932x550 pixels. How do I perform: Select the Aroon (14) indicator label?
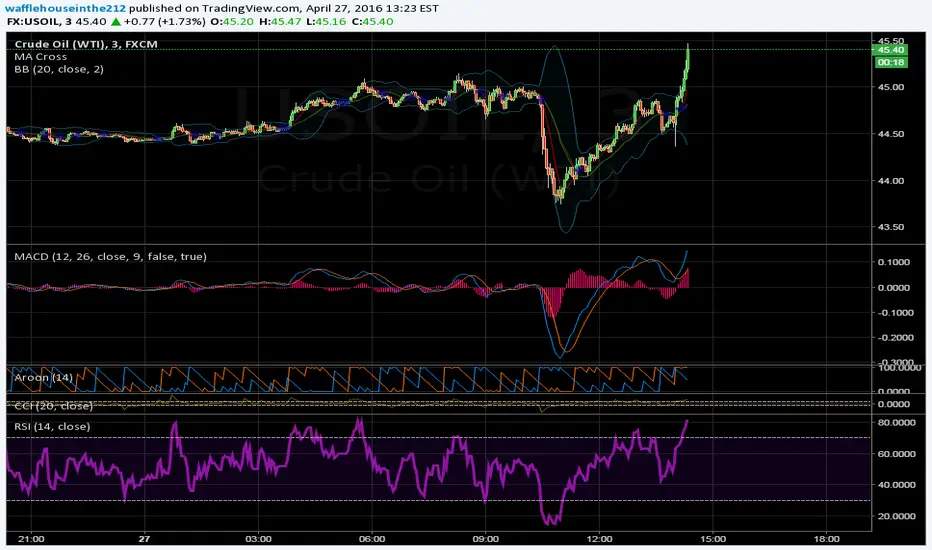(x=43, y=377)
